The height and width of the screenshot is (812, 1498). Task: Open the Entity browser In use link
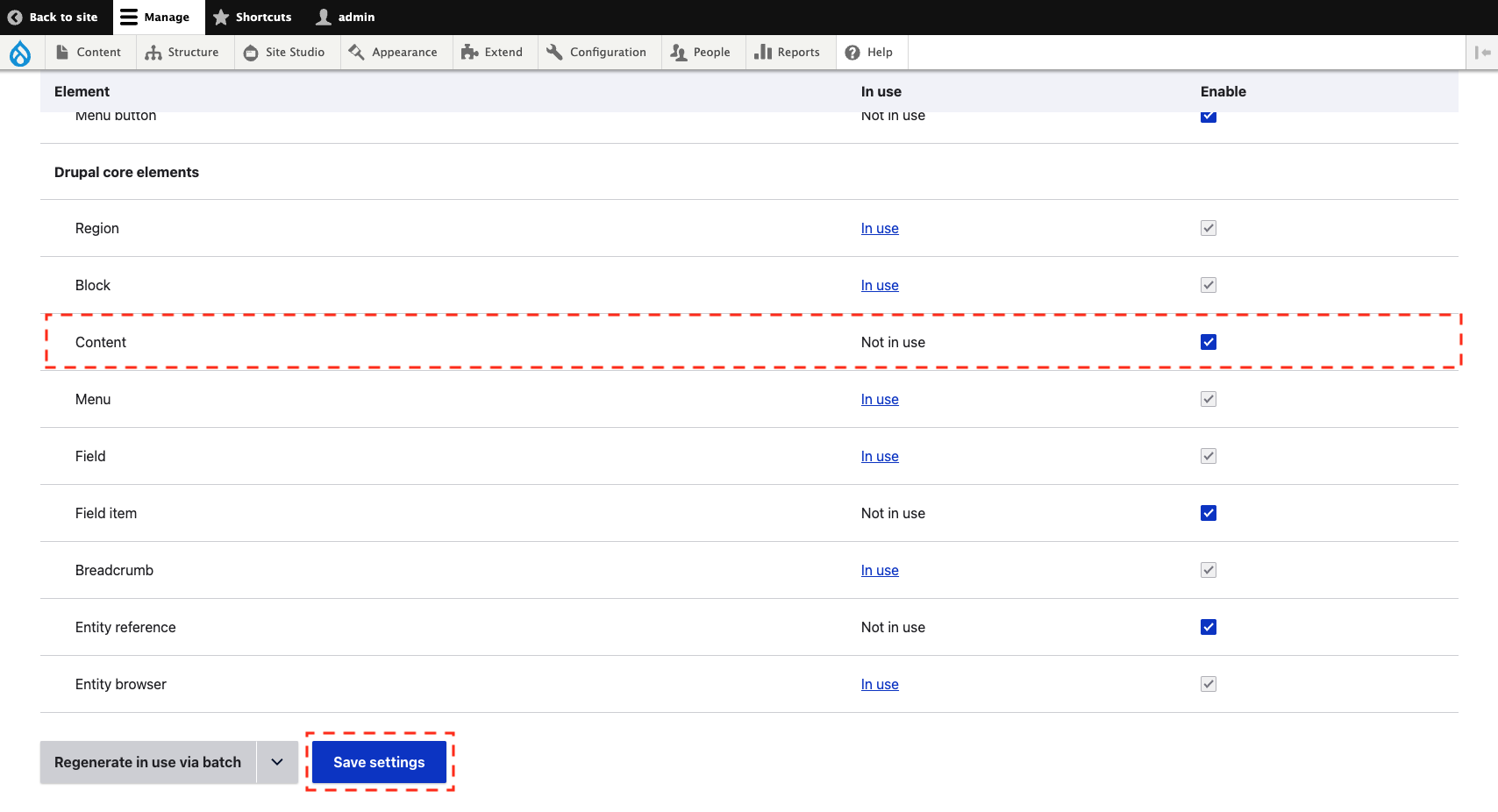click(880, 684)
